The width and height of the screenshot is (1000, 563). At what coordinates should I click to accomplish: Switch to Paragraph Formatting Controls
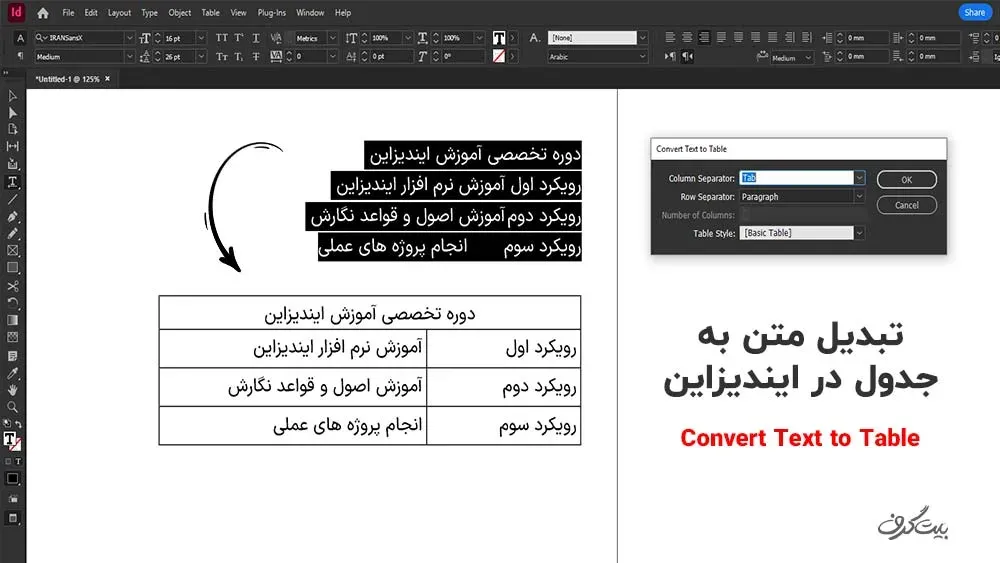click(x=20, y=57)
